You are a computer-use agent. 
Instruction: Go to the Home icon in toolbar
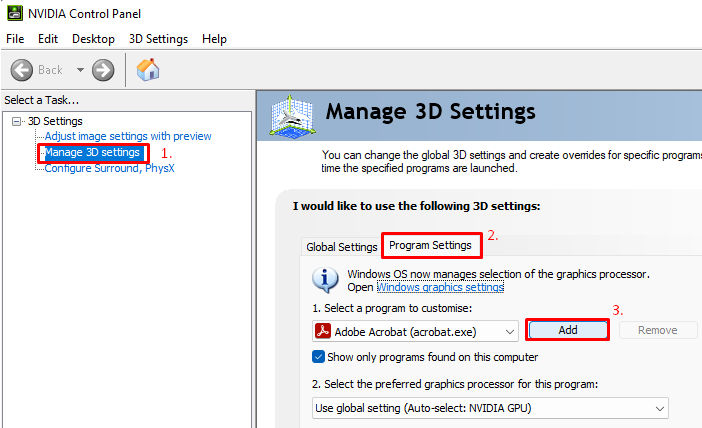click(x=148, y=70)
